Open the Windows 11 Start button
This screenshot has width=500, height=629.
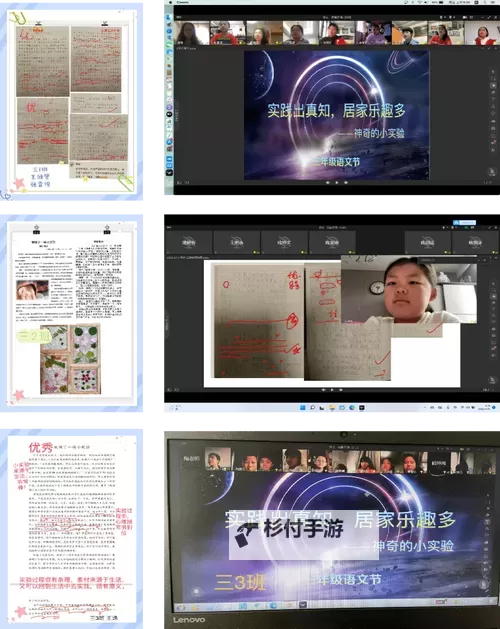[303, 408]
